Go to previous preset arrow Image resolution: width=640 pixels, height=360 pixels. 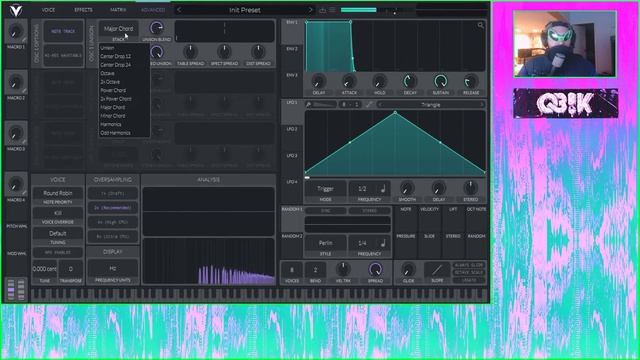coord(179,10)
